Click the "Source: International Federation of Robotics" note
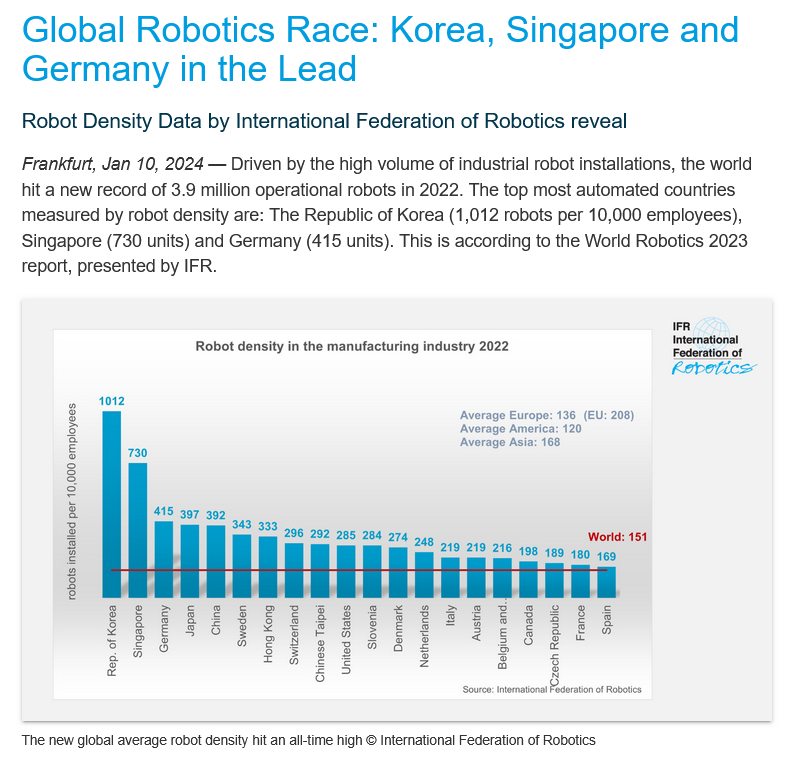Screen dimensions: 791x760 (552, 689)
